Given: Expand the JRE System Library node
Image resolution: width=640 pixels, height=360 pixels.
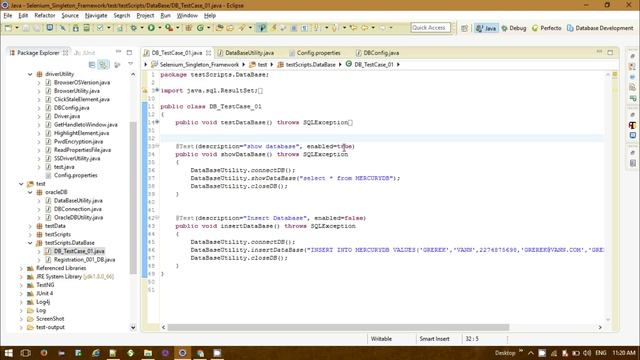Looking at the screenshot, I should pyautogui.click(x=21, y=277).
